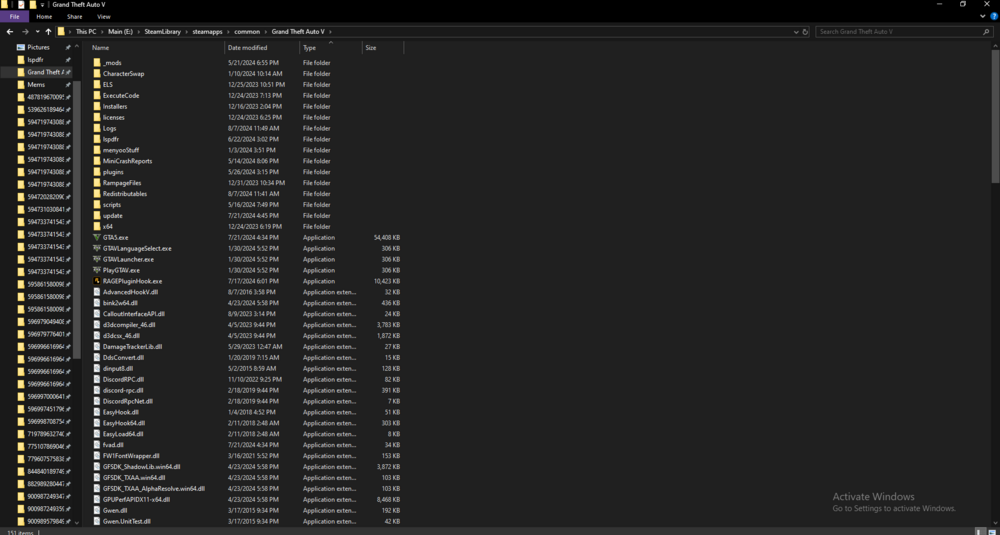Select the bink2w64.dll file name

121,302
